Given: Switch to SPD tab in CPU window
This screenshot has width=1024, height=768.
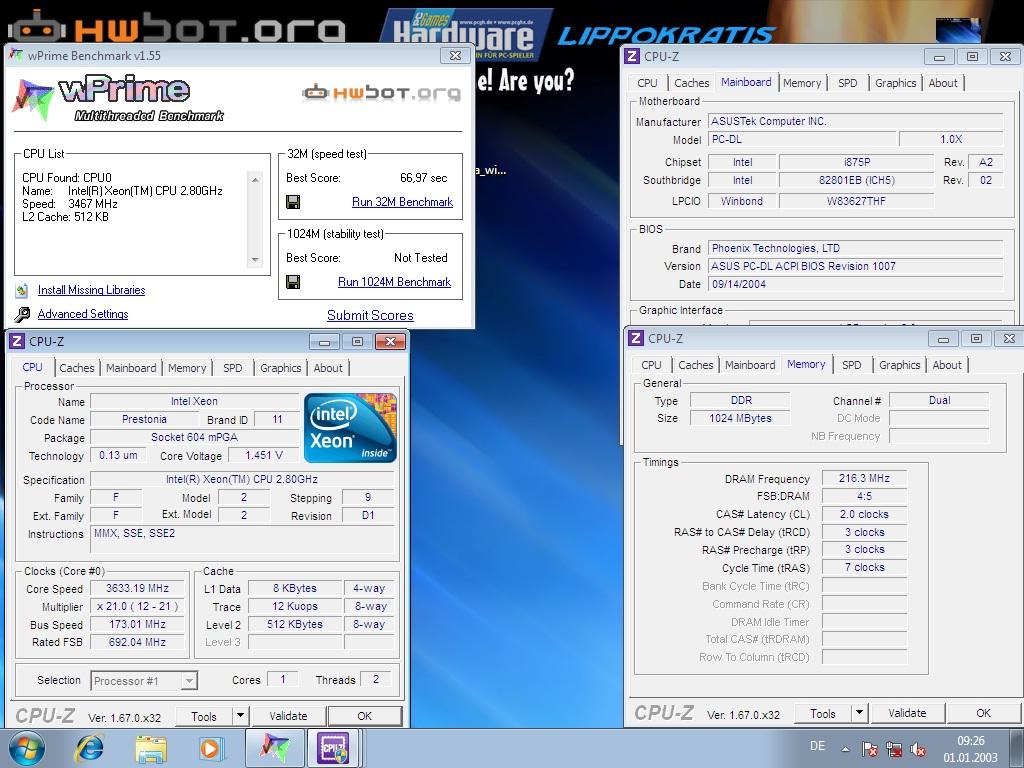Looking at the screenshot, I should [232, 368].
